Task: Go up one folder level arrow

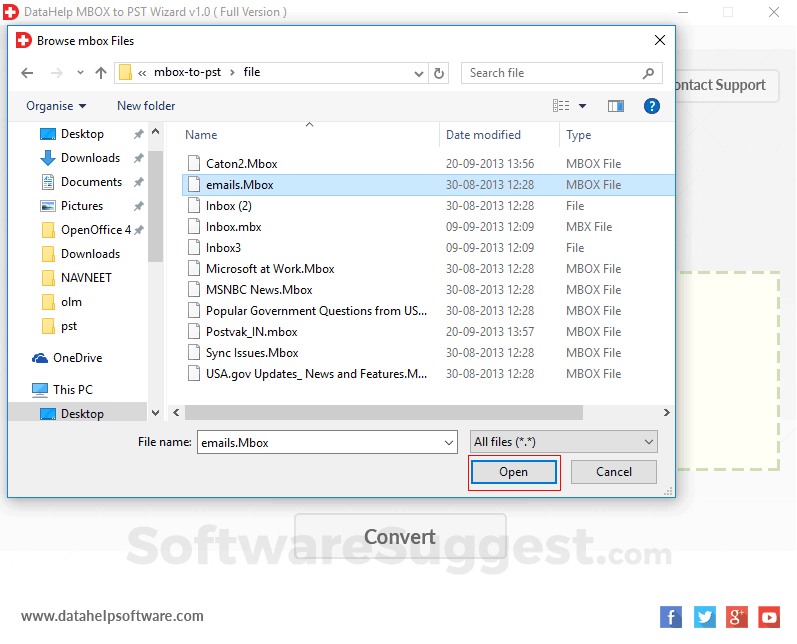Action: [101, 73]
